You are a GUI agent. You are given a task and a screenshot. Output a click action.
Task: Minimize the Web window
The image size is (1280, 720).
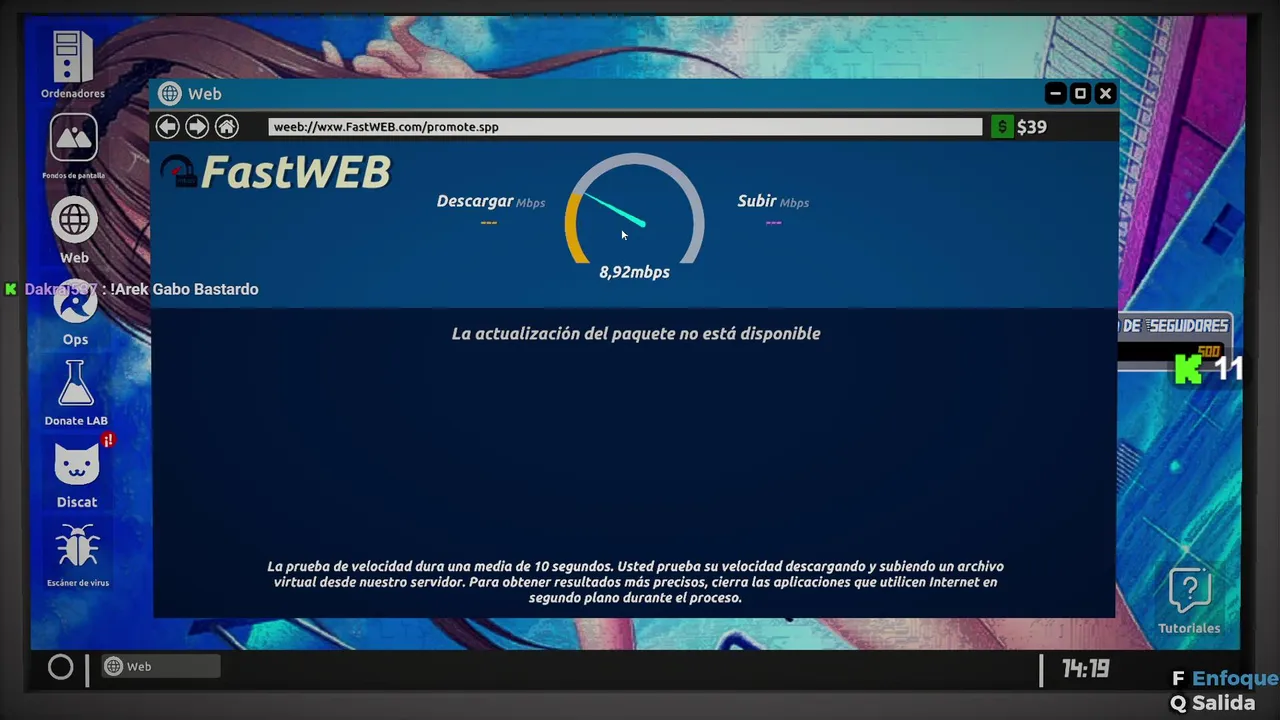click(x=1055, y=93)
